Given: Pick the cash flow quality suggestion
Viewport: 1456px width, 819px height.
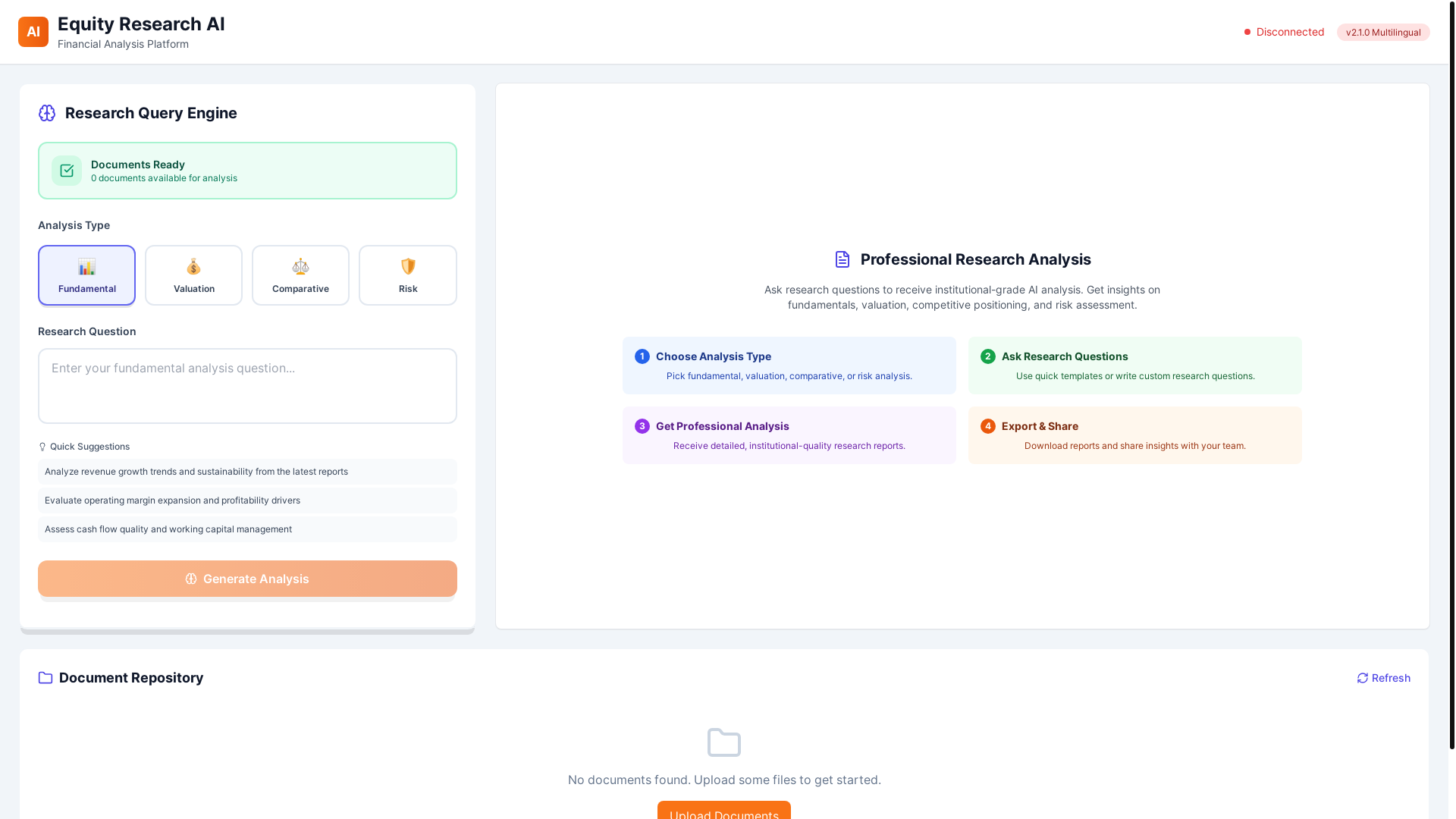Looking at the screenshot, I should [x=247, y=529].
